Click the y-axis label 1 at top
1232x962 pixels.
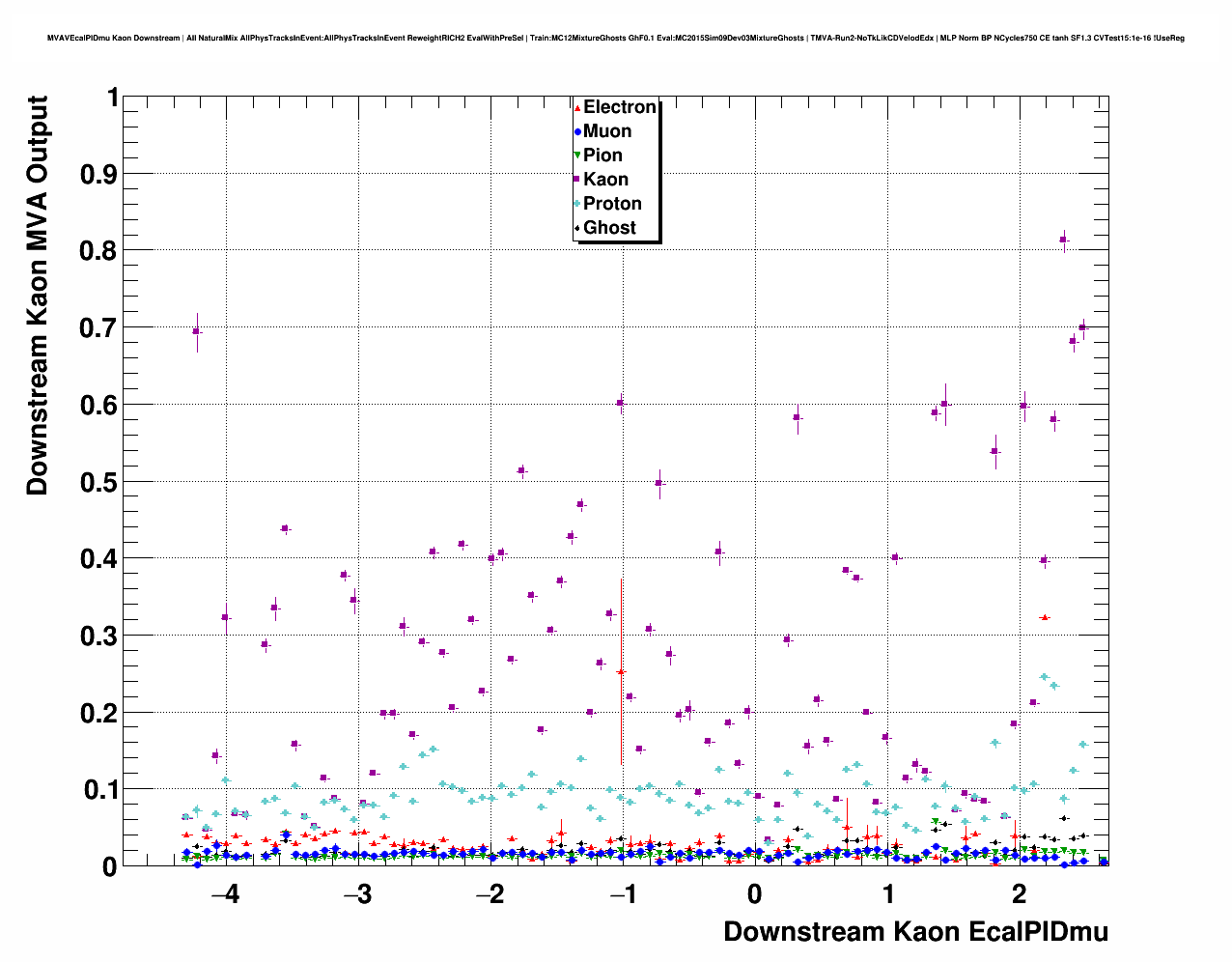tap(113, 98)
